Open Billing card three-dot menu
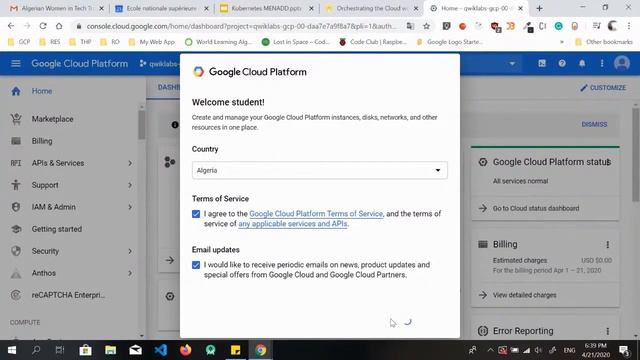This screenshot has height=360, width=640. point(608,244)
